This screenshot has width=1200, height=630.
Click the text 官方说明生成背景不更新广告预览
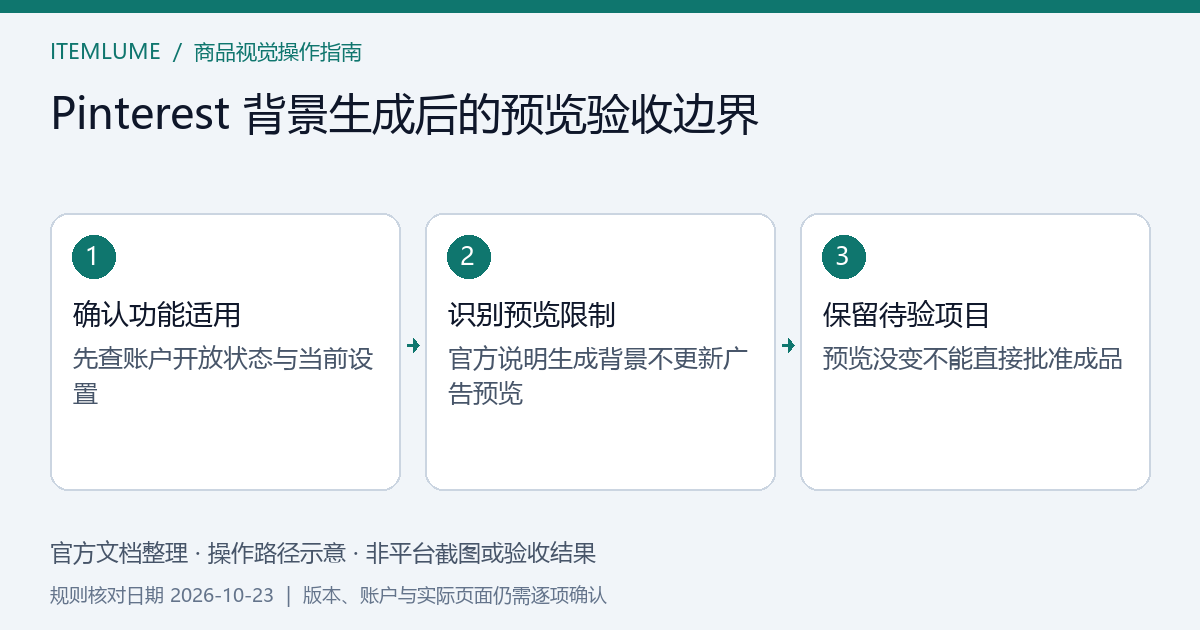coord(598,376)
